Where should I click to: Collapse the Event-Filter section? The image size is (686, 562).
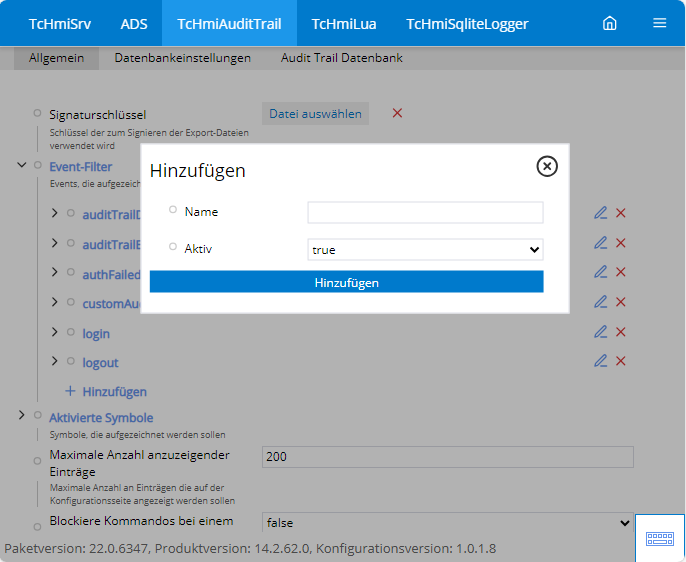(x=21, y=165)
